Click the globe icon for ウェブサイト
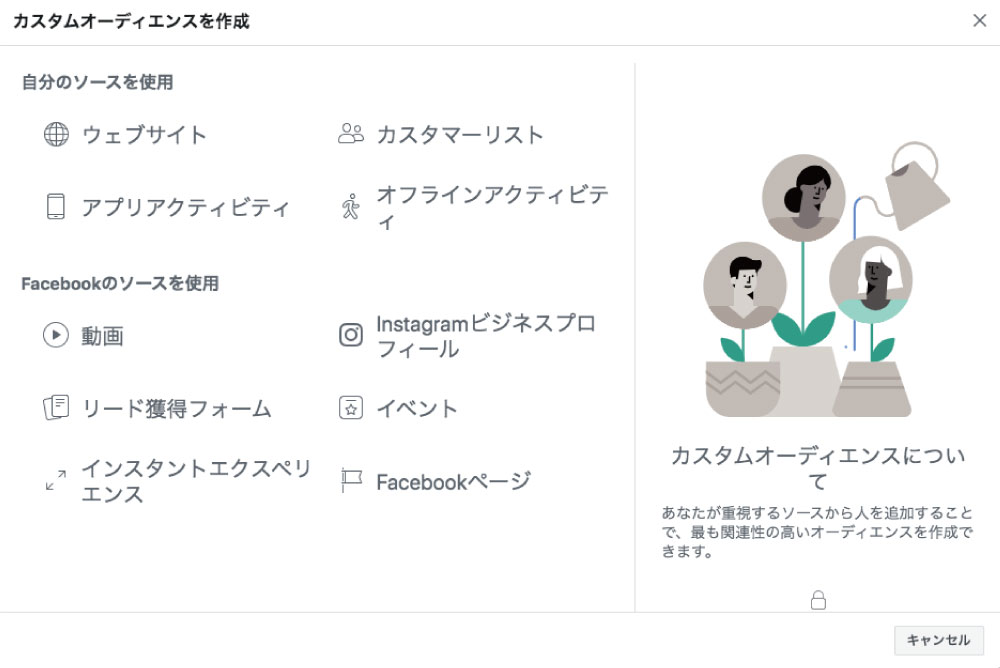 [x=56, y=135]
